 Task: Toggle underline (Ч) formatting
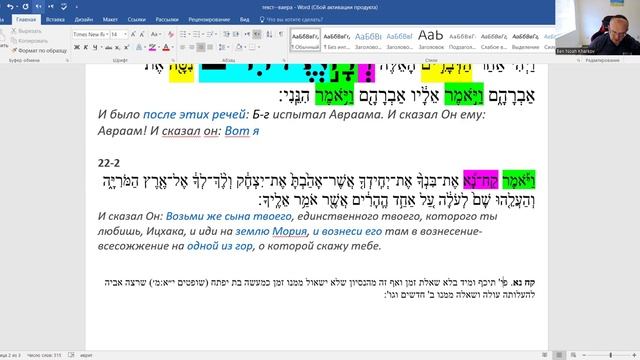[x=95, y=47]
